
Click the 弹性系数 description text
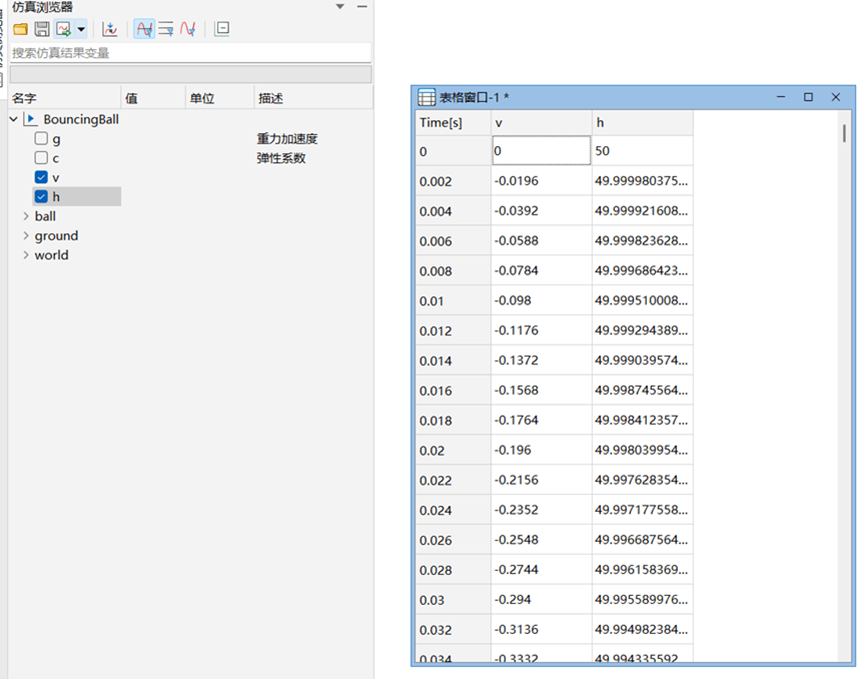[x=281, y=158]
